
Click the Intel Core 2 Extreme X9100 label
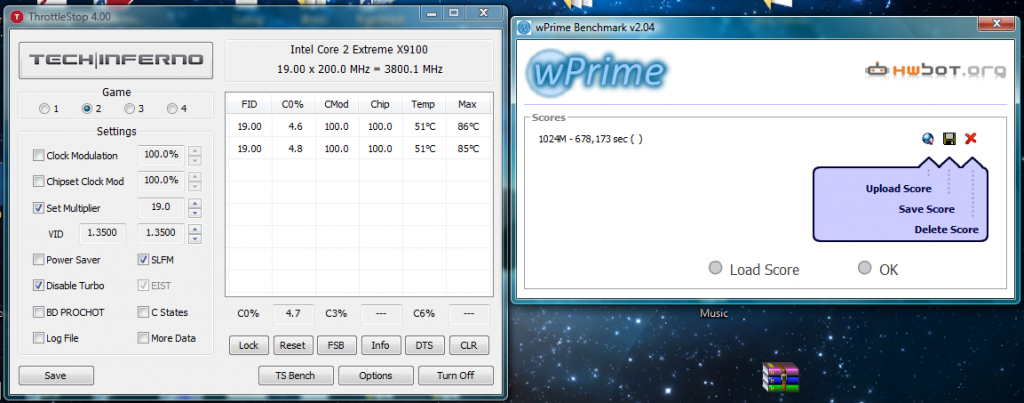click(x=359, y=50)
